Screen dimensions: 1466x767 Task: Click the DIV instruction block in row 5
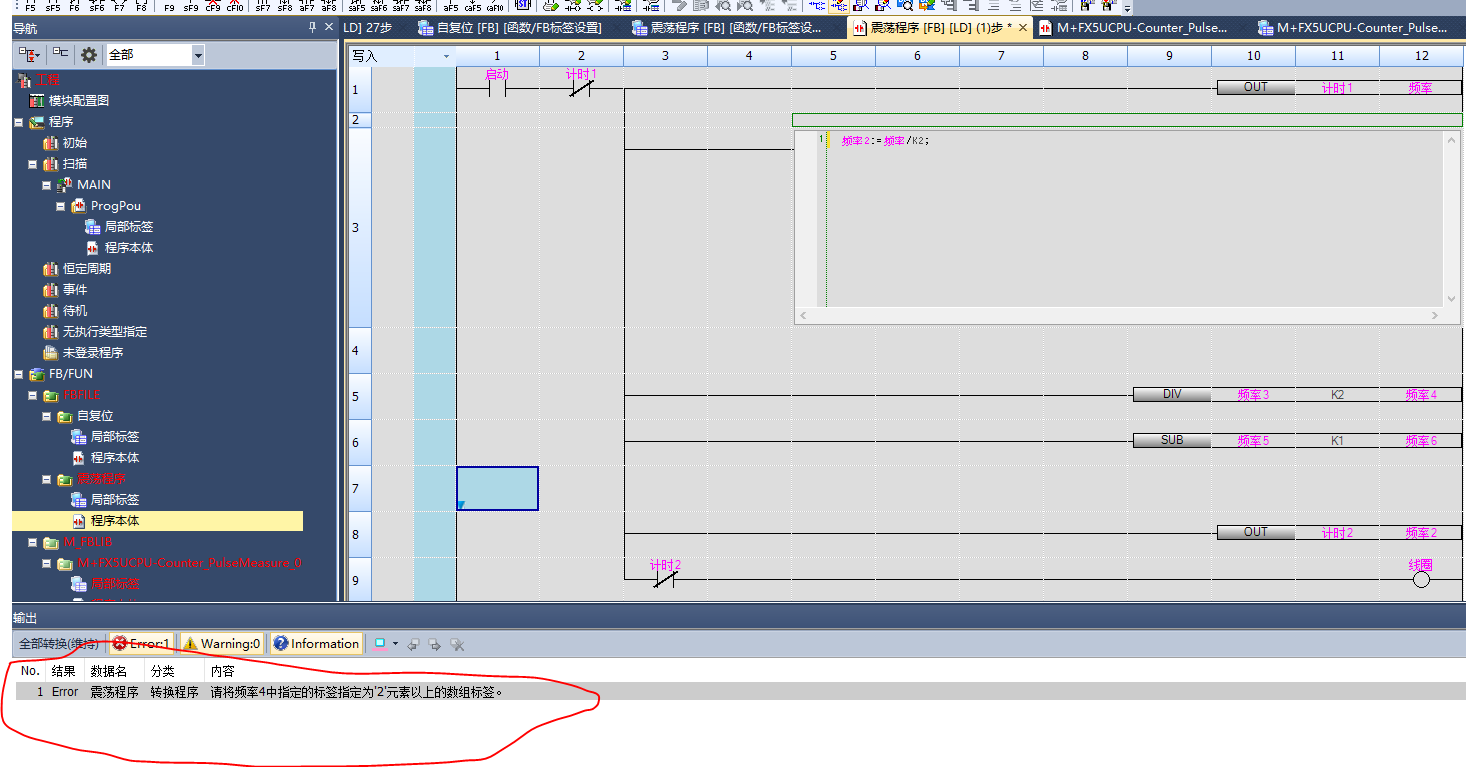pyautogui.click(x=1171, y=395)
